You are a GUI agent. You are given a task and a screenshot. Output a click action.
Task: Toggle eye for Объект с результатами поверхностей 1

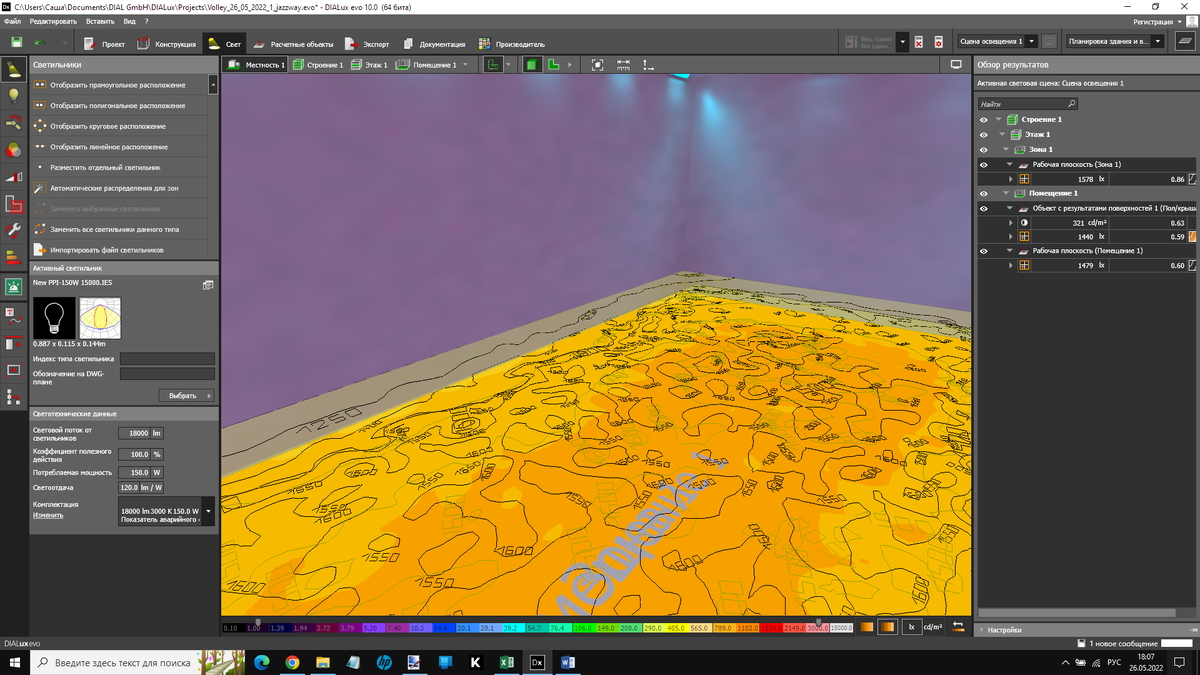pyautogui.click(x=985, y=208)
